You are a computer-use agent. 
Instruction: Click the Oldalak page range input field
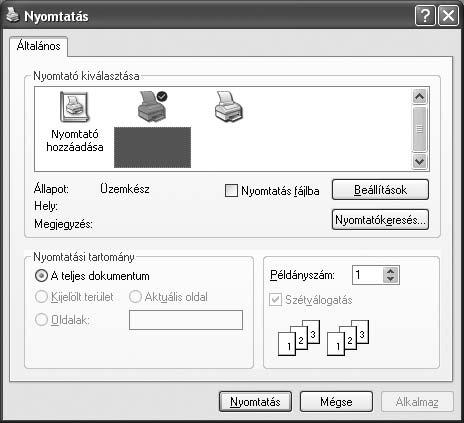pyautogui.click(x=186, y=320)
